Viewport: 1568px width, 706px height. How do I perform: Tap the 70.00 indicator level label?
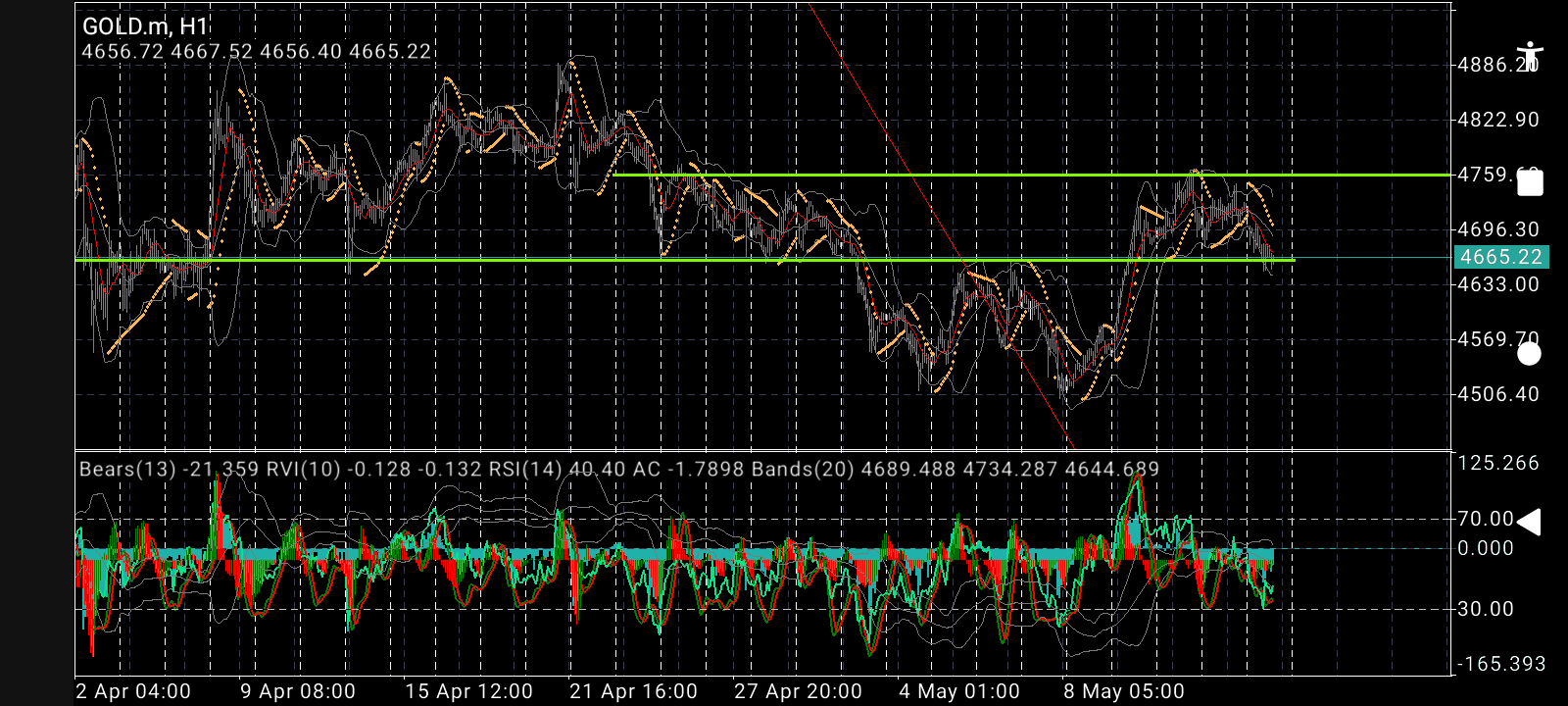pyautogui.click(x=1486, y=519)
